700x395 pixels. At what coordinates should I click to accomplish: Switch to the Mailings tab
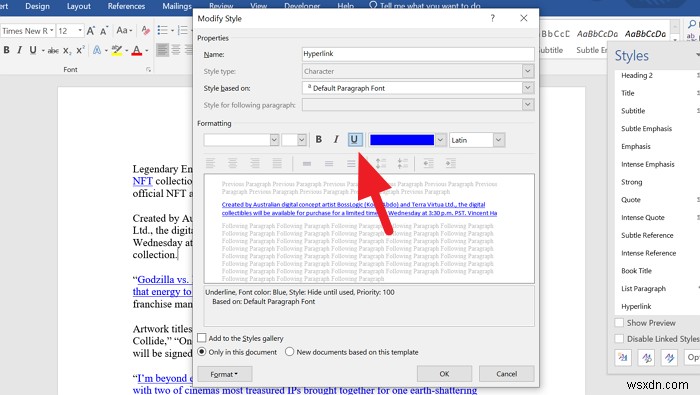[x=177, y=6]
